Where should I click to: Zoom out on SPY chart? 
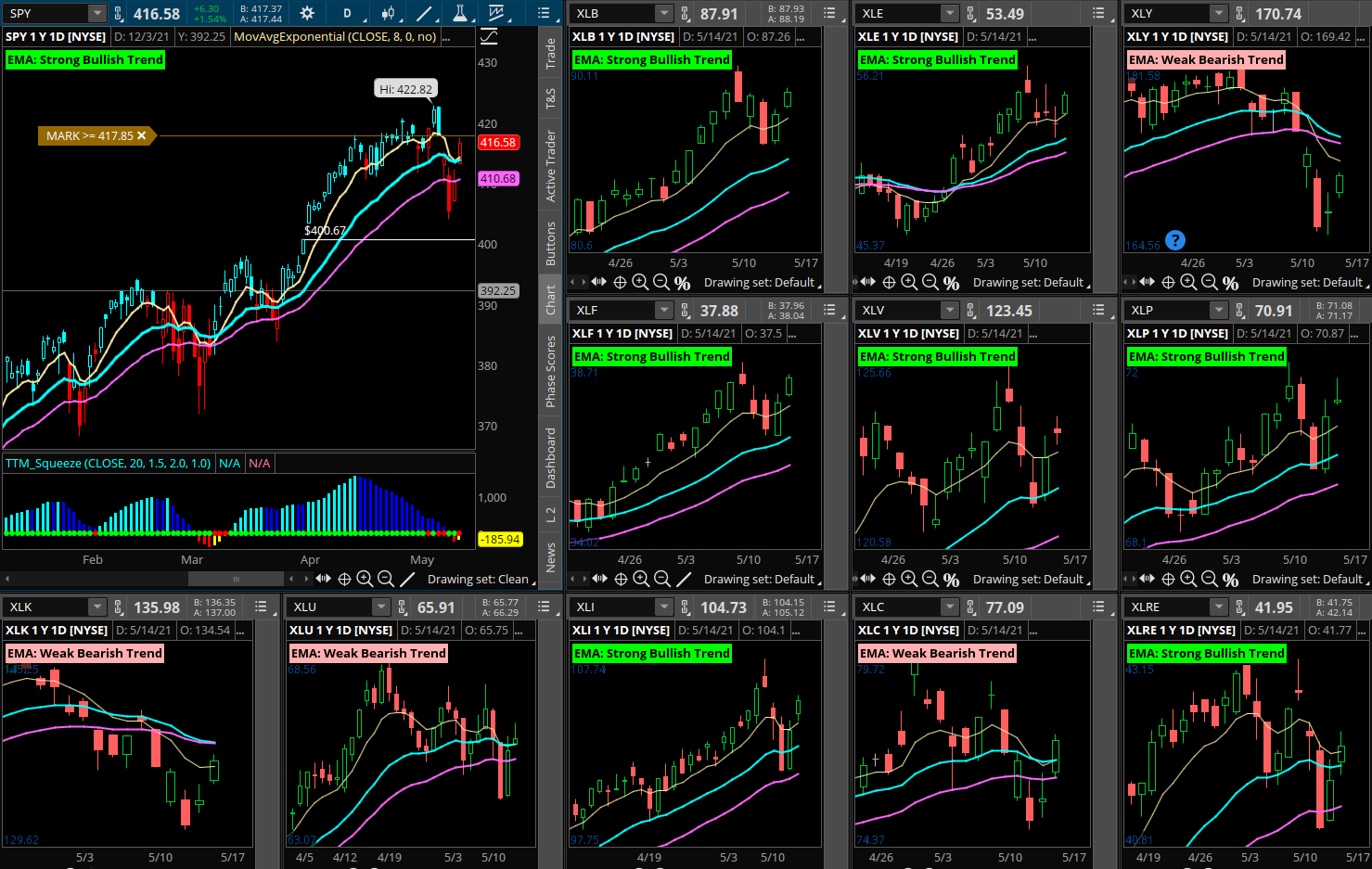point(385,579)
